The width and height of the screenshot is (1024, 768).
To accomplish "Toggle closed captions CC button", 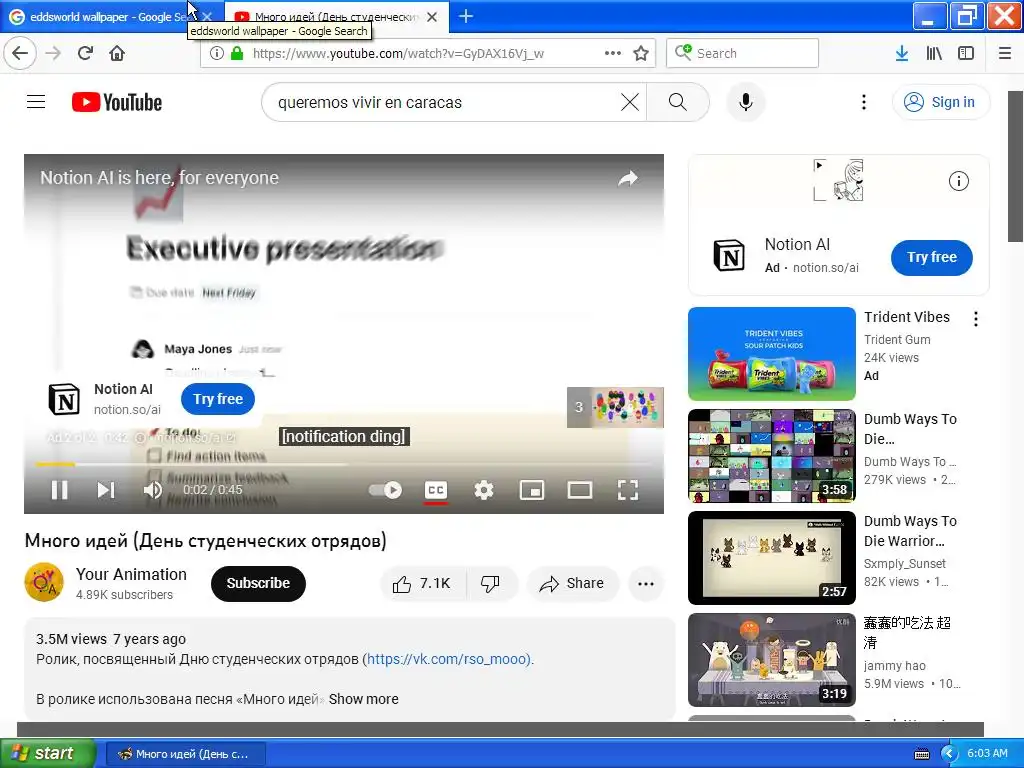I will [436, 490].
